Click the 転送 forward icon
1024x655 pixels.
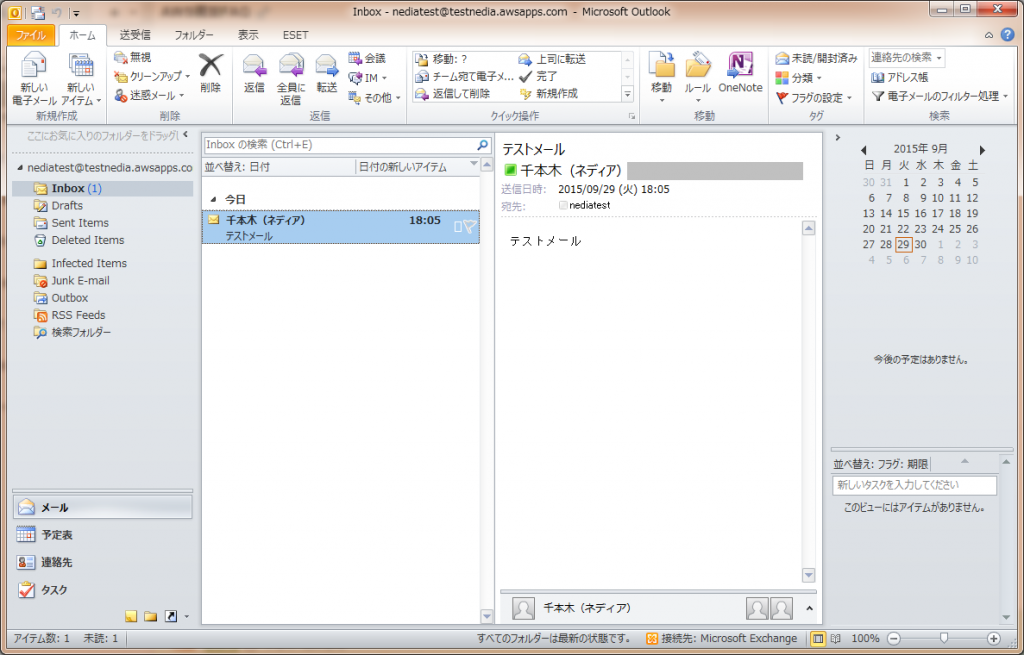click(x=327, y=67)
